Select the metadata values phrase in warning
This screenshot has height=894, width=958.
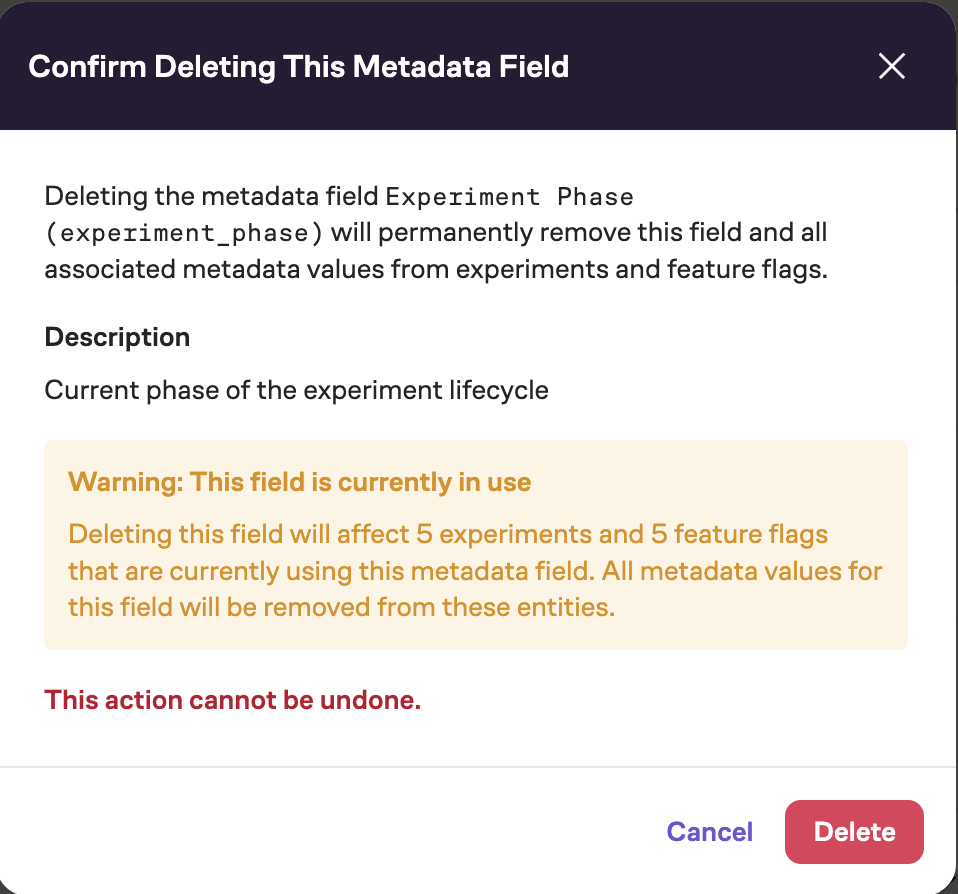(x=760, y=570)
